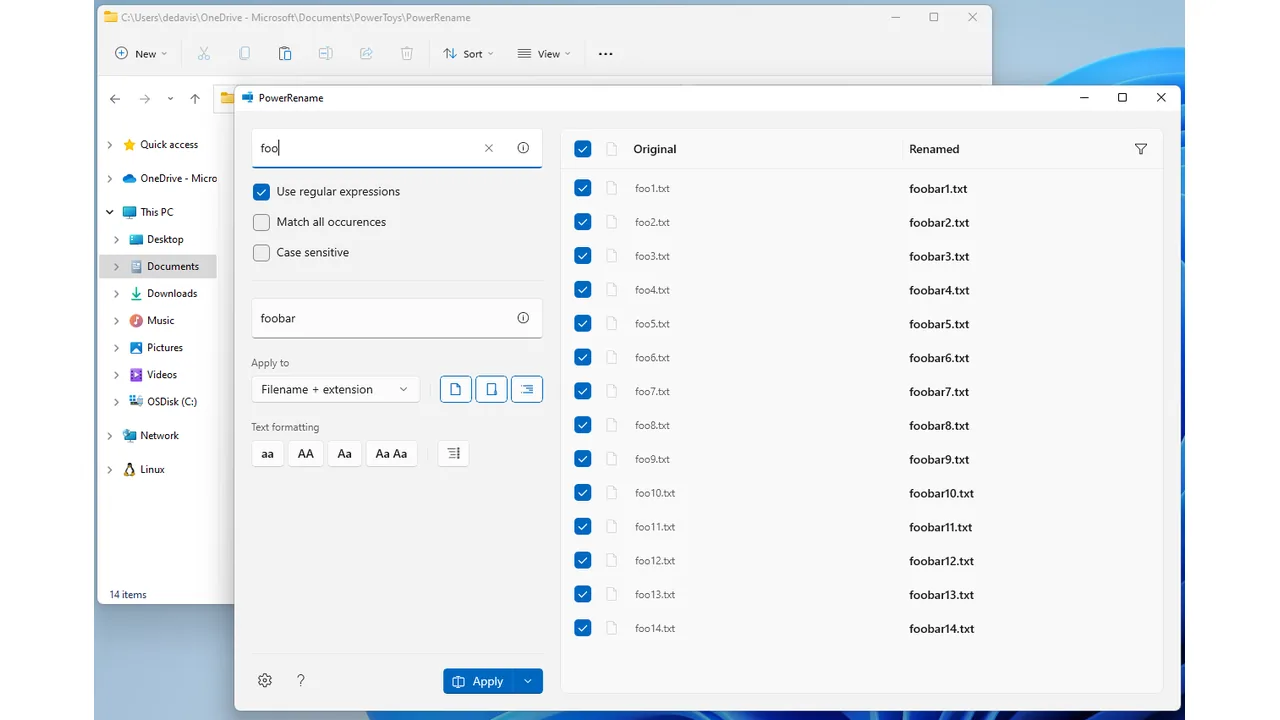Uncheck the foo14.txt checkbox
Viewport: 1280px width, 720px height.
pyautogui.click(x=583, y=628)
